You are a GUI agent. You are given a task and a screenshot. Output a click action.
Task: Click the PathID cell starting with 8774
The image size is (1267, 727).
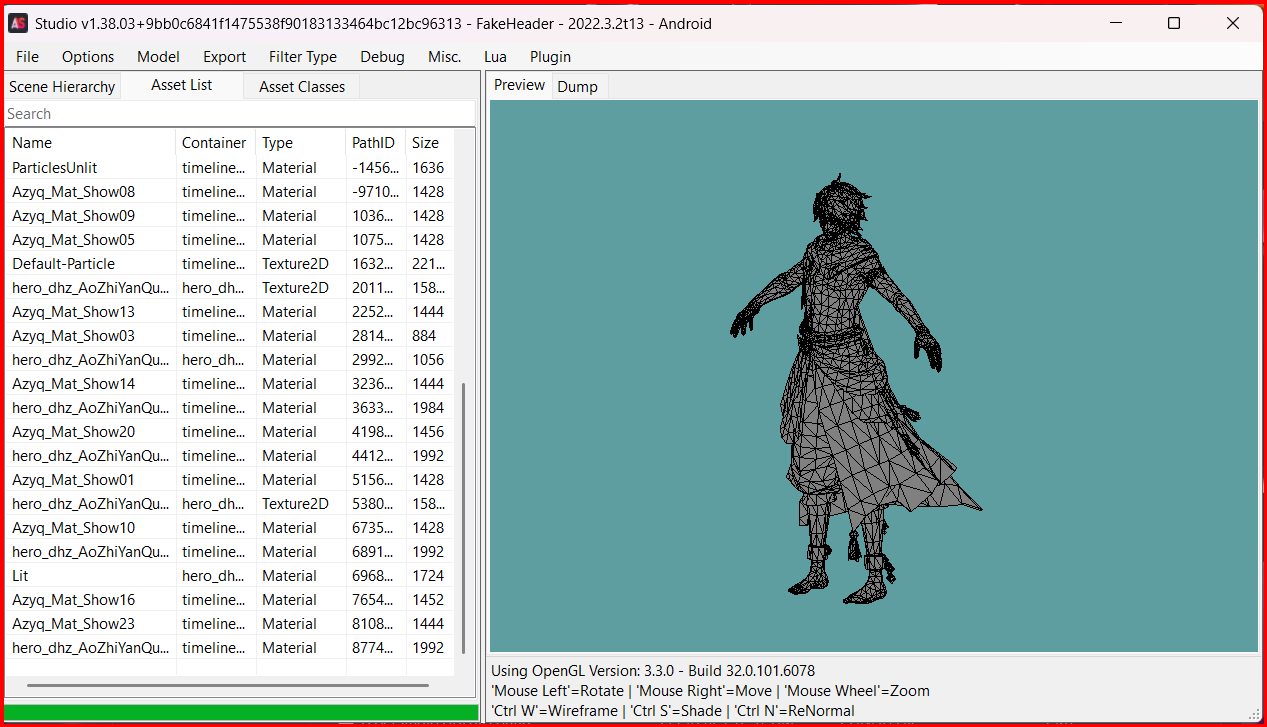376,648
